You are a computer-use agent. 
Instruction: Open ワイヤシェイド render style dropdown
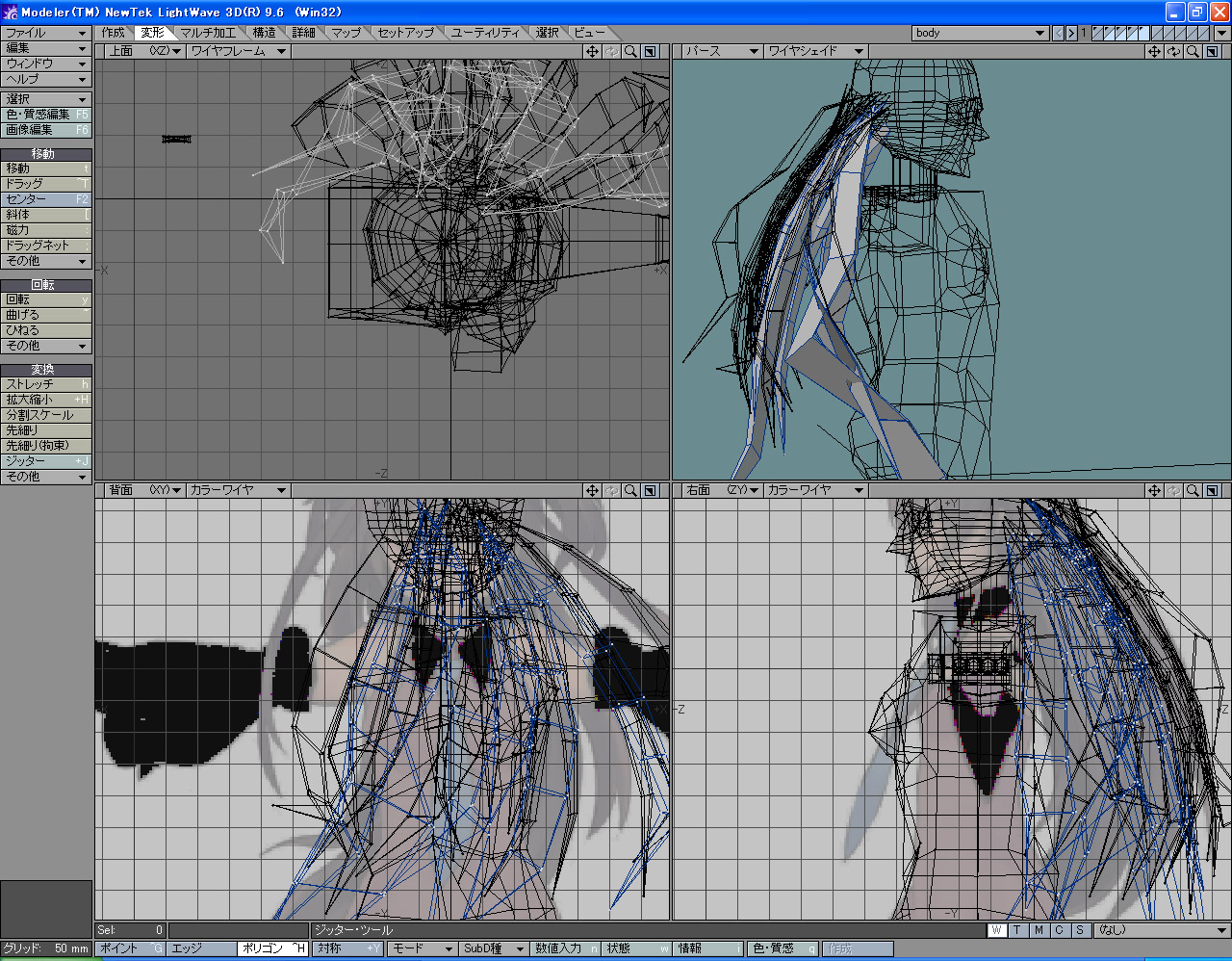(815, 51)
